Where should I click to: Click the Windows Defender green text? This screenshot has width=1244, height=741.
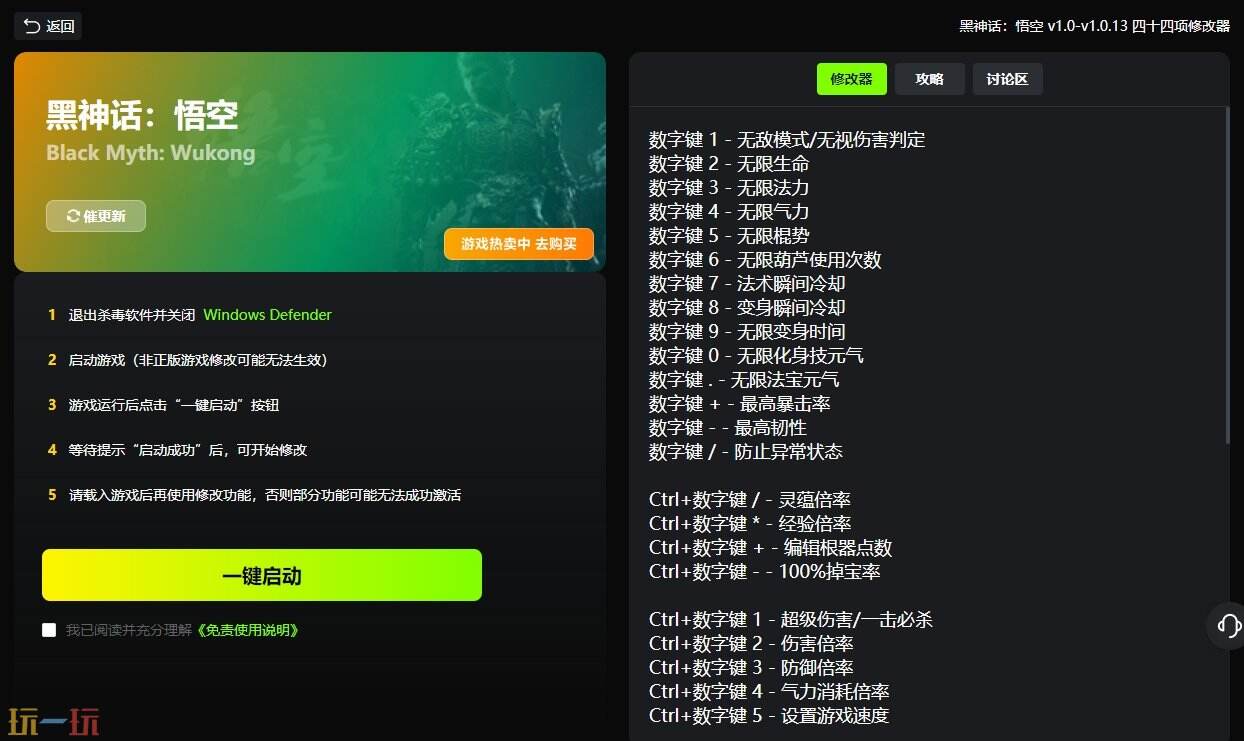(x=267, y=315)
